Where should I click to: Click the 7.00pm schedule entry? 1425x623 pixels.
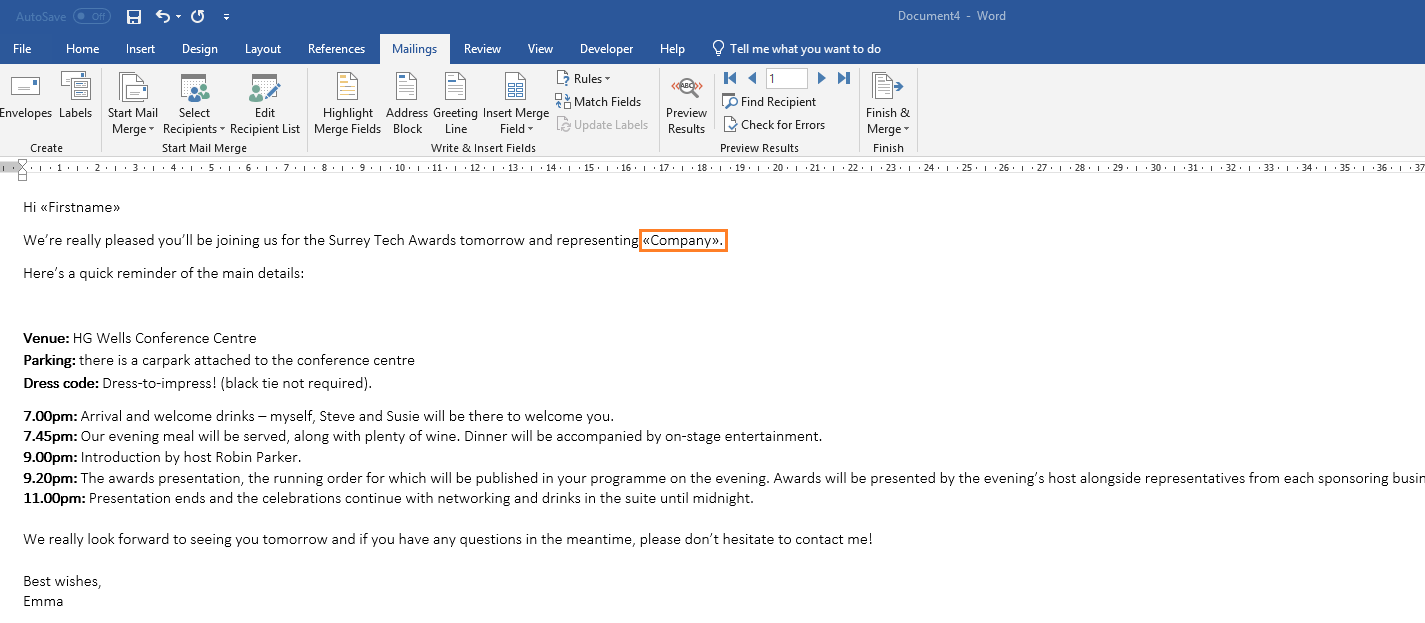[x=318, y=416]
